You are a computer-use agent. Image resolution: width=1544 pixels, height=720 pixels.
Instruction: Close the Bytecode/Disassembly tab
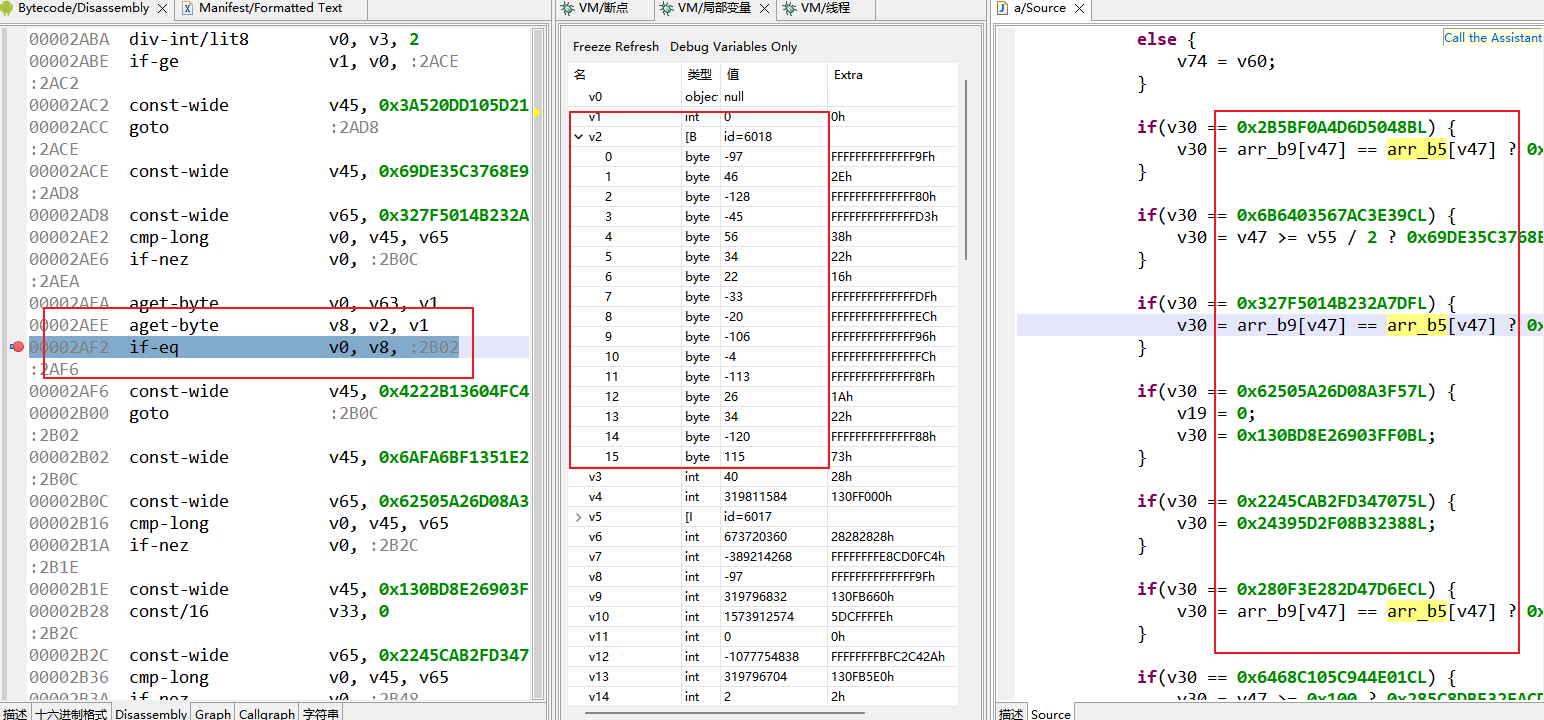[164, 8]
